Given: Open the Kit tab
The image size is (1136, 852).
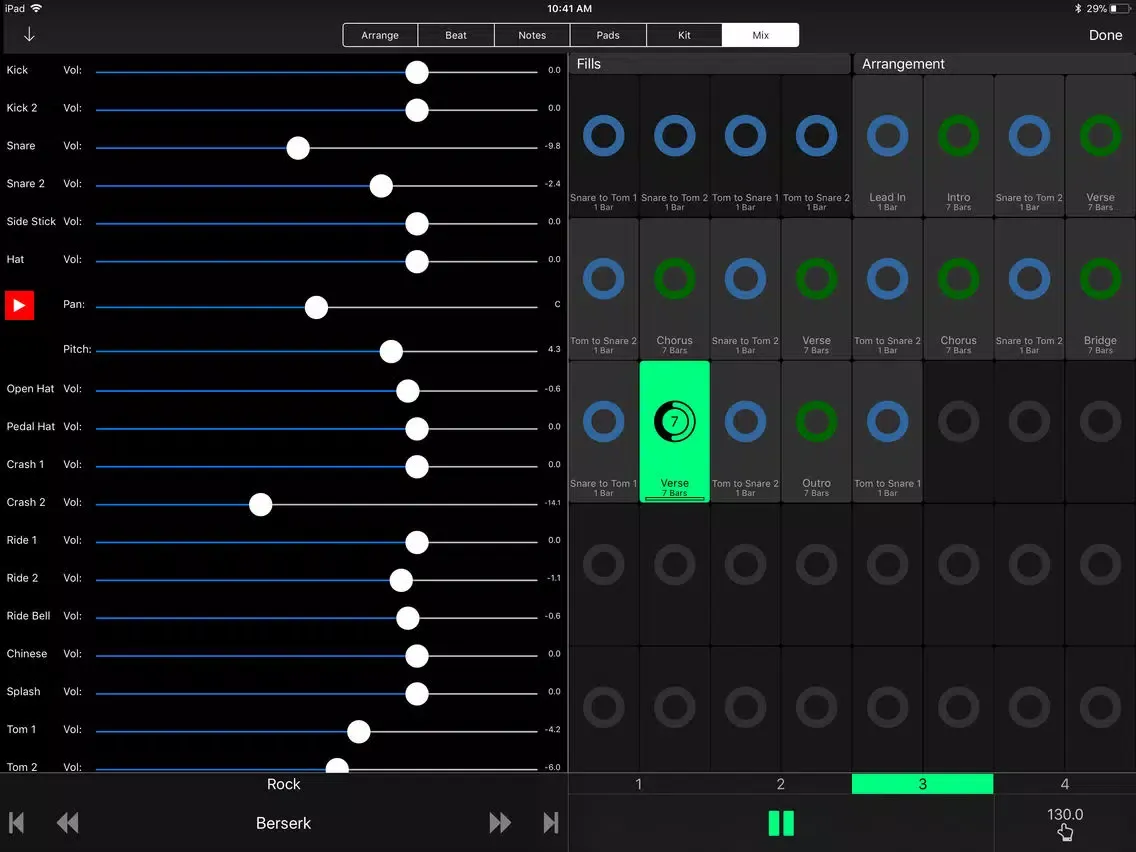Looking at the screenshot, I should [684, 35].
